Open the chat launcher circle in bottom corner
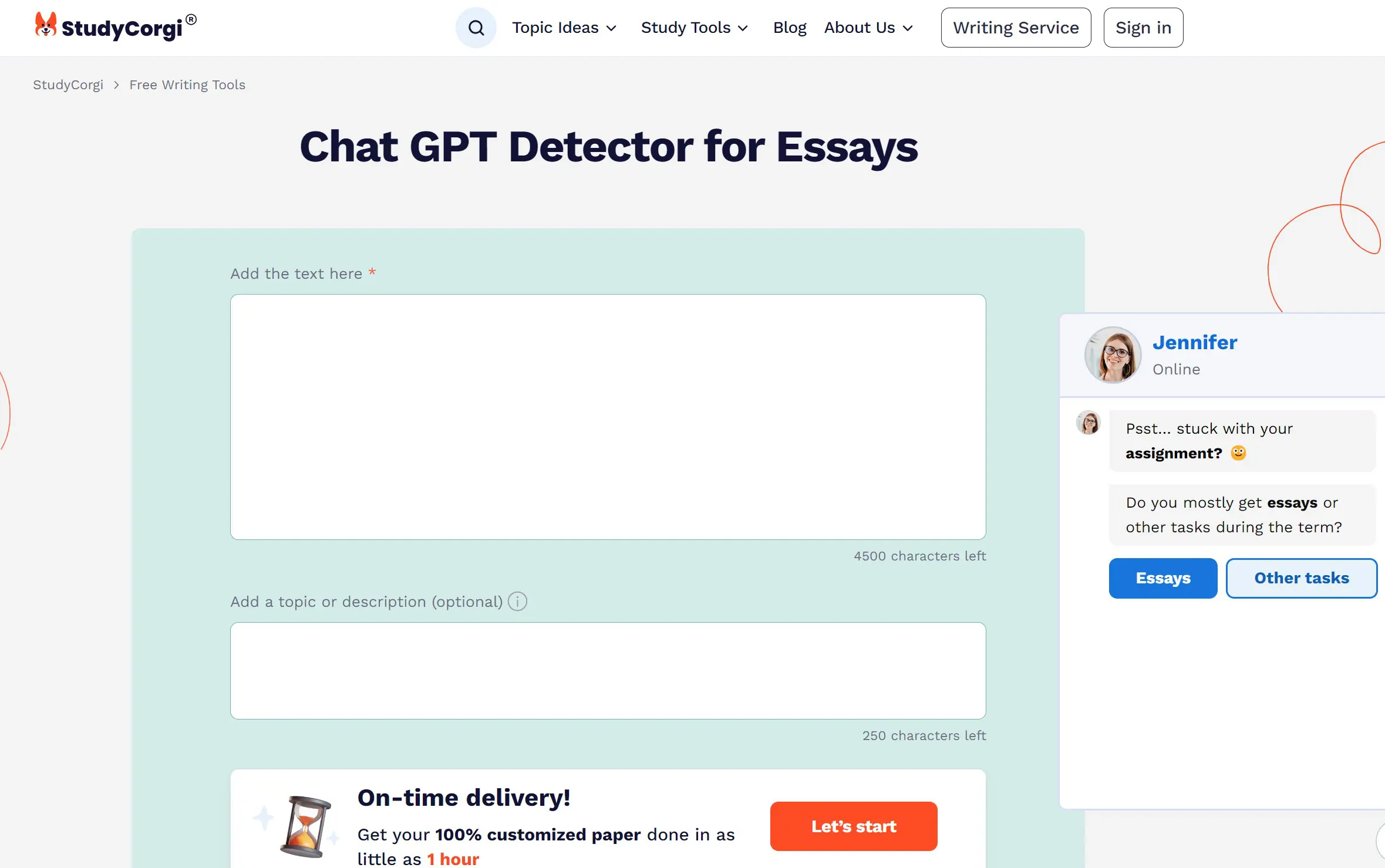Image resolution: width=1385 pixels, height=868 pixels. click(x=1381, y=841)
